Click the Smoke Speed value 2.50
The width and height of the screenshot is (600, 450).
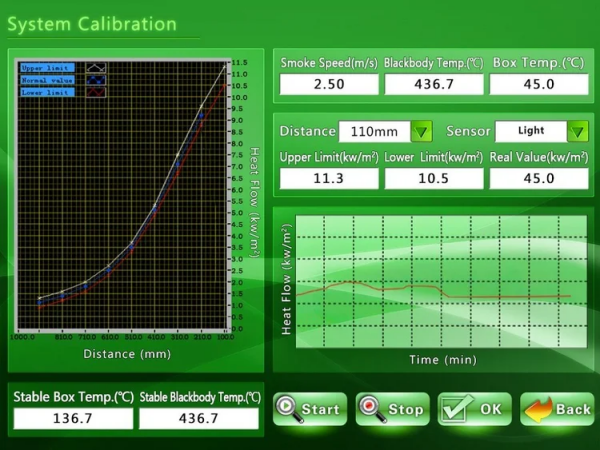pyautogui.click(x=329, y=84)
